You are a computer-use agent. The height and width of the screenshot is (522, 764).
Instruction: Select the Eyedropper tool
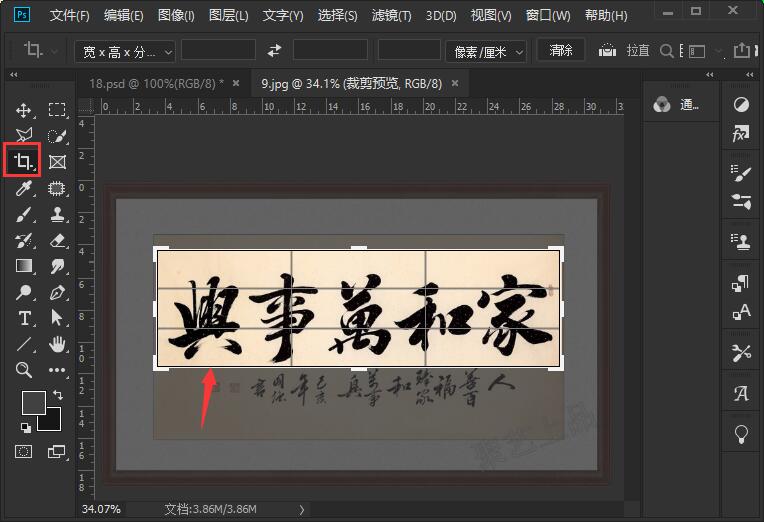[x=23, y=188]
